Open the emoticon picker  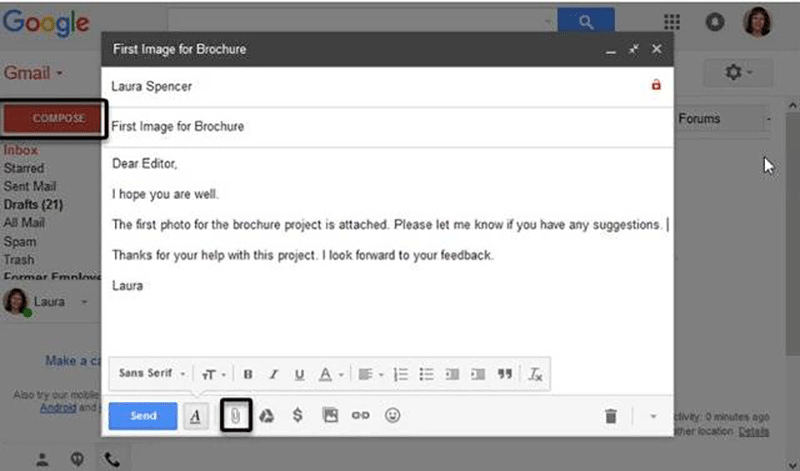click(x=392, y=416)
